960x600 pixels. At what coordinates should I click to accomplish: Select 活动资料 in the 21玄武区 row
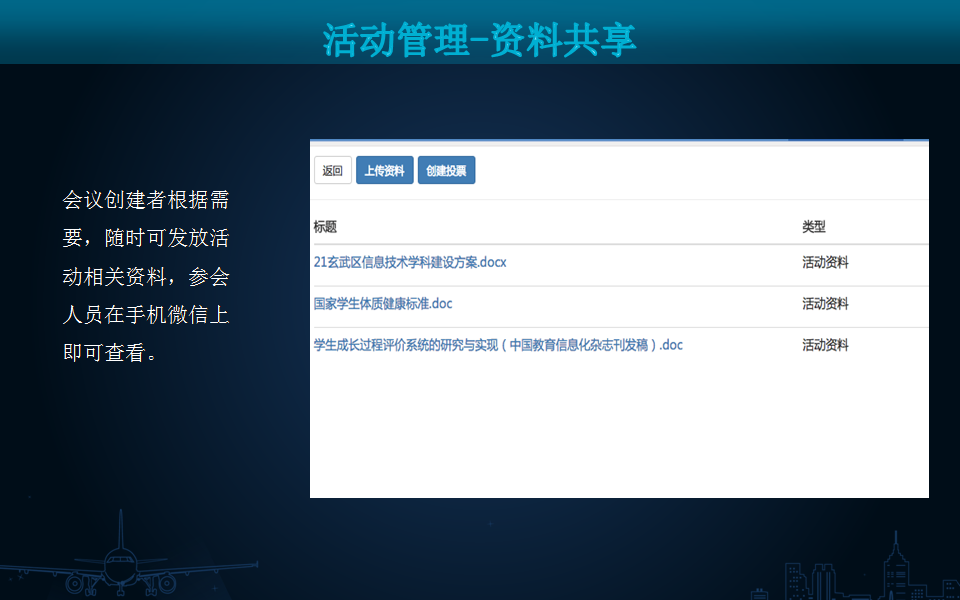(x=825, y=263)
